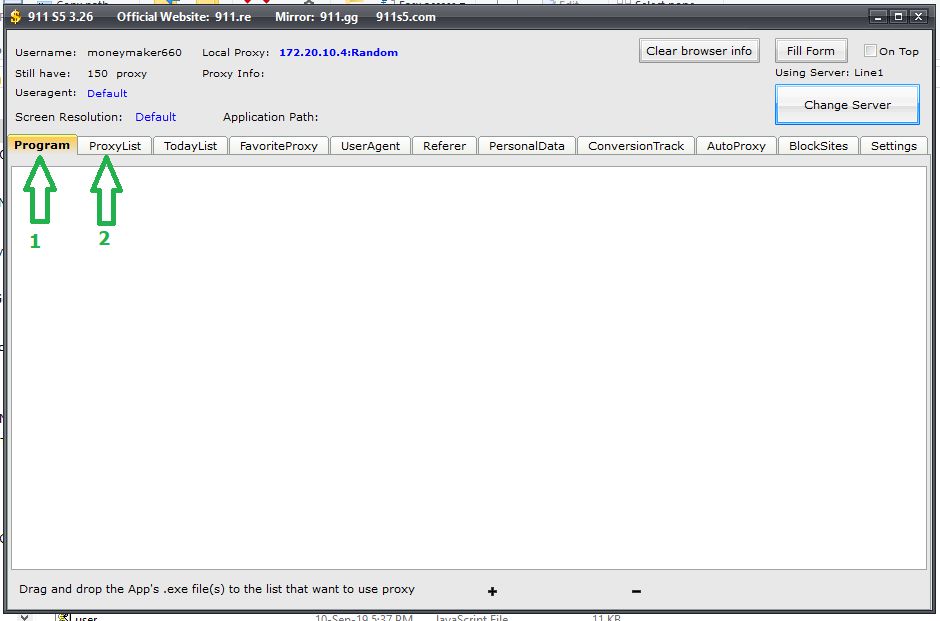Go to the Settings tab

893,146
